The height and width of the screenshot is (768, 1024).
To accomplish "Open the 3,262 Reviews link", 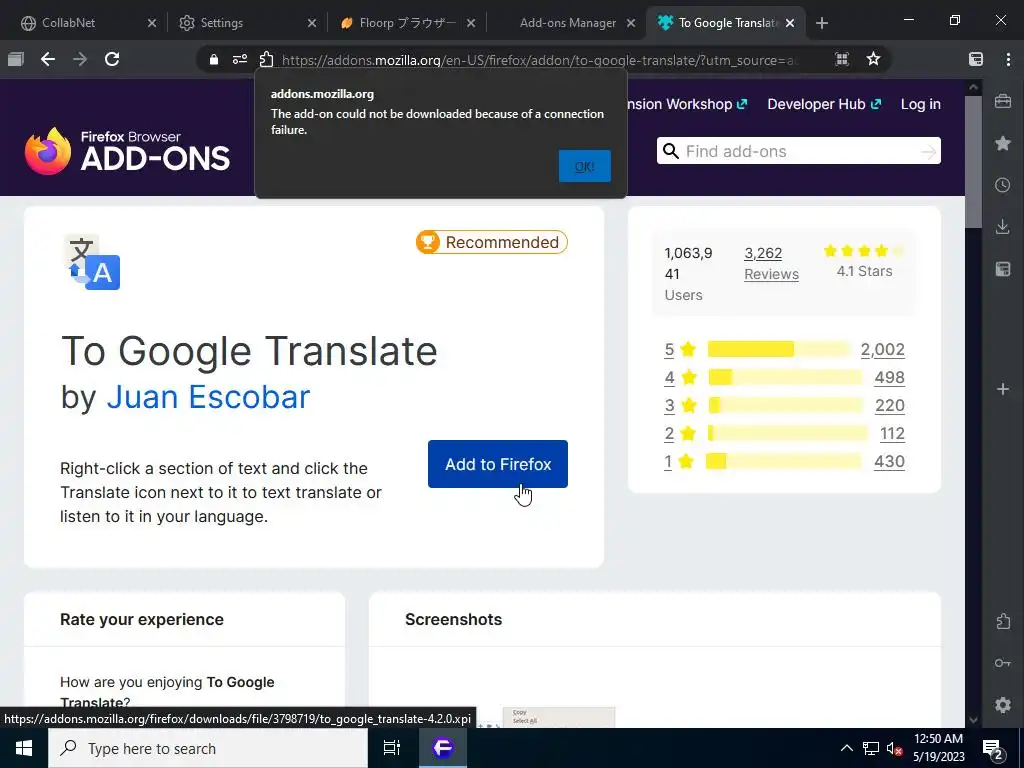I will click(771, 263).
